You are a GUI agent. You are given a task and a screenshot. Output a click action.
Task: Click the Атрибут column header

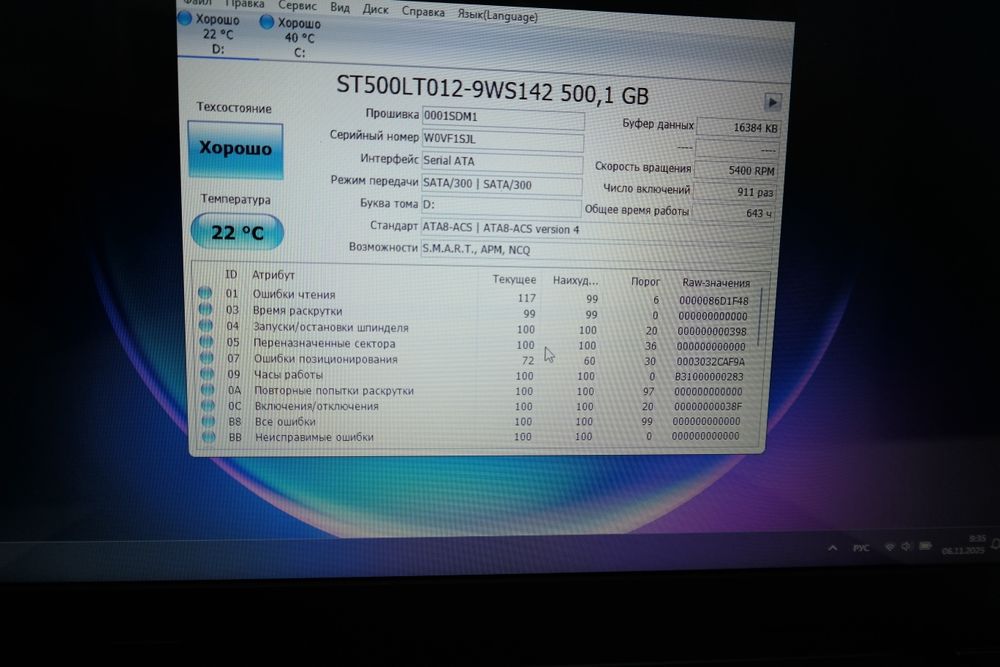click(273, 275)
